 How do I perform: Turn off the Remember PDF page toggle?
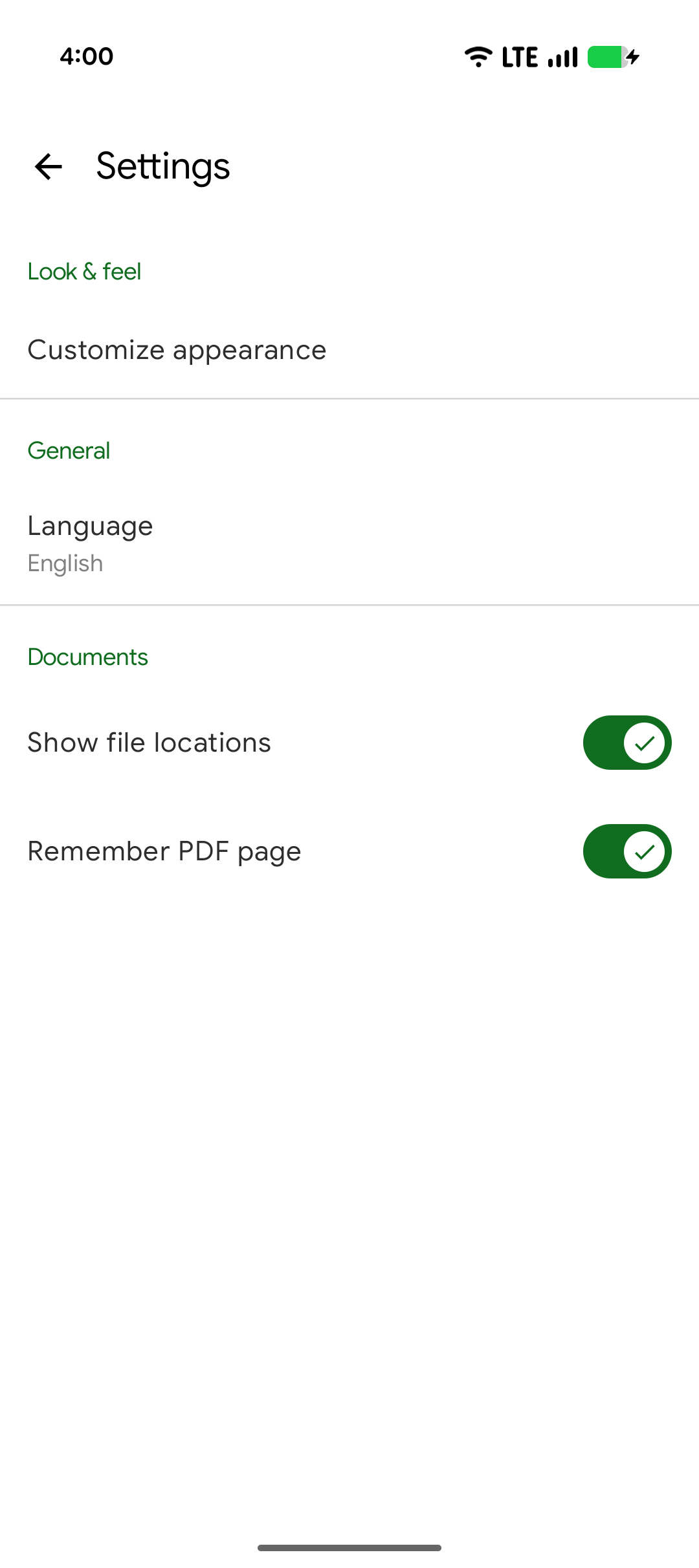[627, 851]
